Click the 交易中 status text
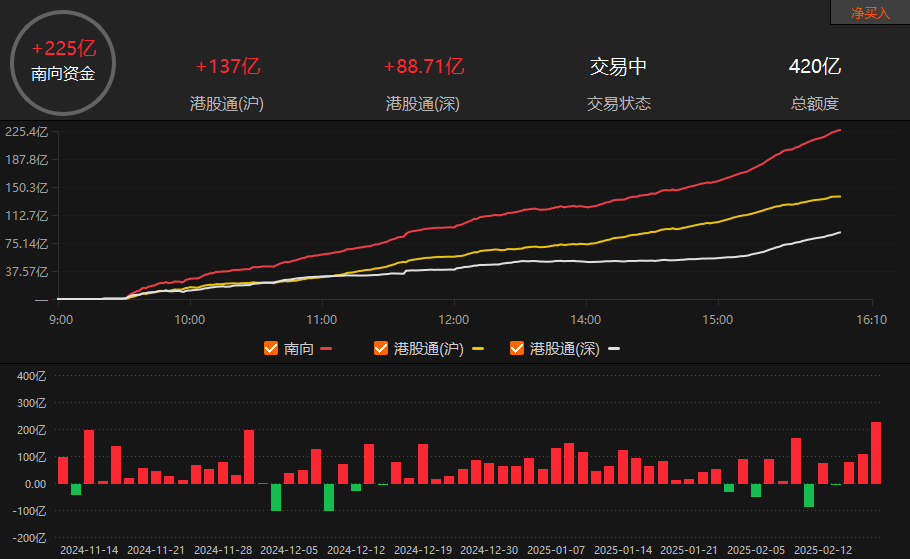This screenshot has height=559, width=910. (x=619, y=67)
